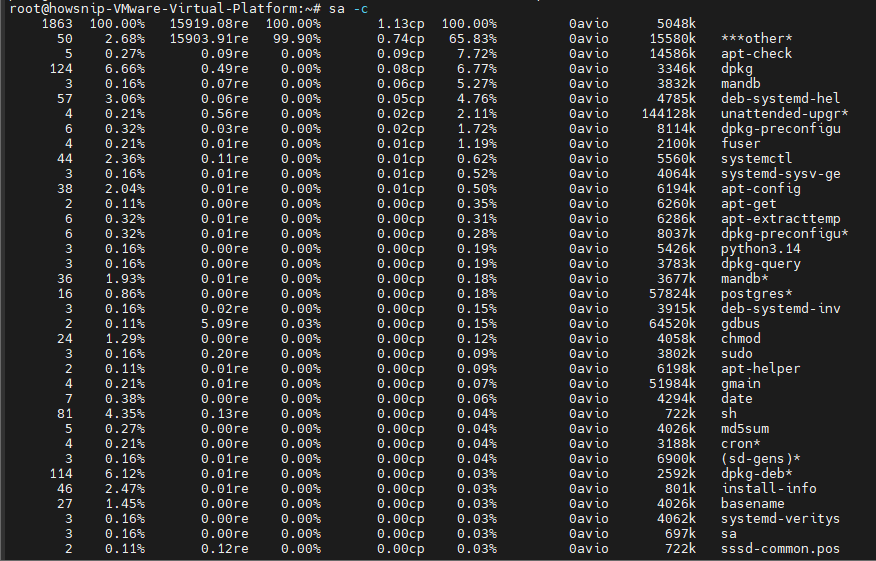876x561 pixels.
Task: Select the 'basename' entry
Action: pos(753,503)
